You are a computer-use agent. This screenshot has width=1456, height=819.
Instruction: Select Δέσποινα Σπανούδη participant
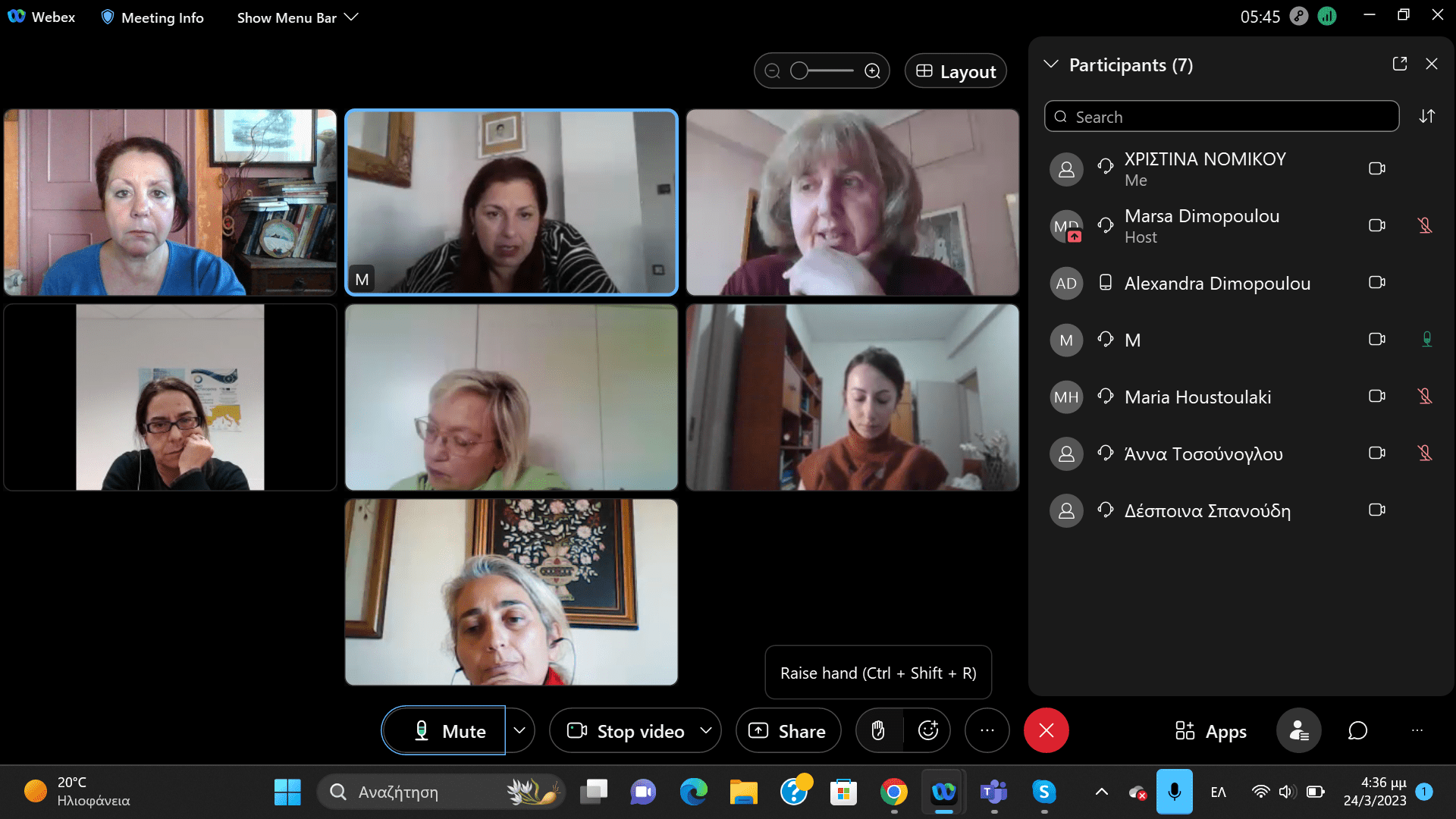1241,510
